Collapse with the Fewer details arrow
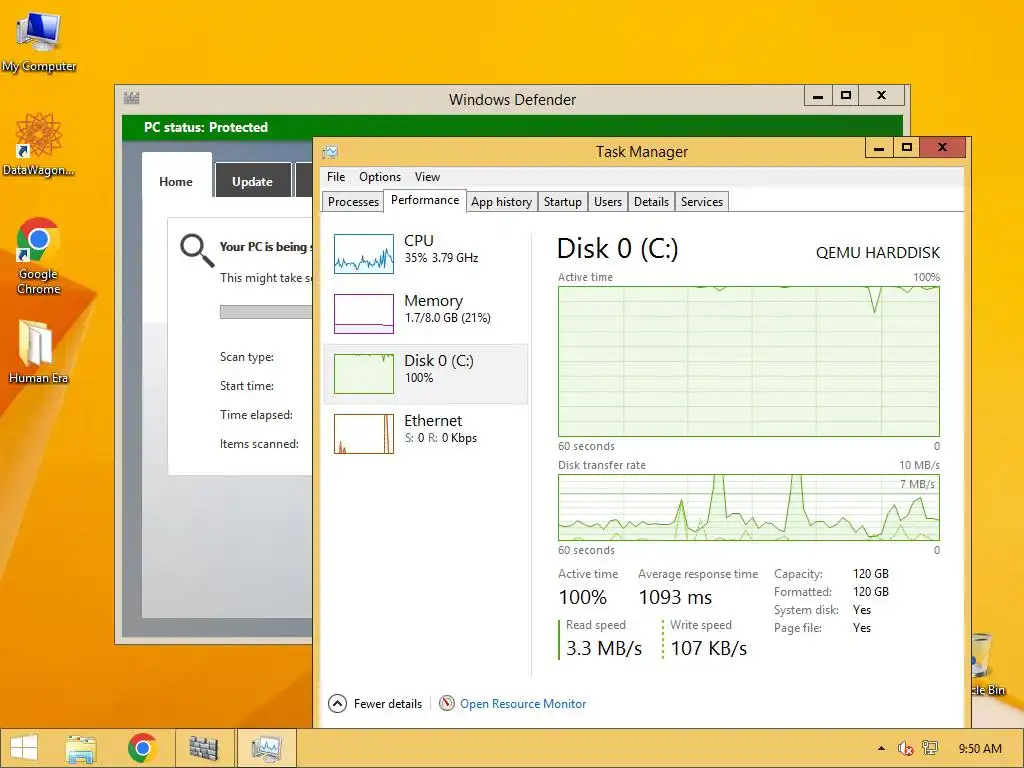 coord(337,704)
